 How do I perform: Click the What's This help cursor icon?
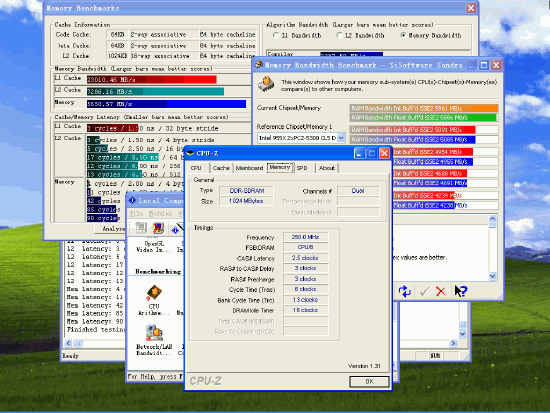pyautogui.click(x=461, y=291)
